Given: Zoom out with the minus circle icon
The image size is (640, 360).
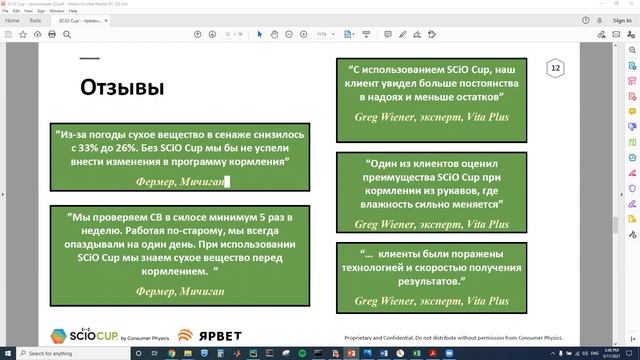Looking at the screenshot, I should [x=289, y=35].
